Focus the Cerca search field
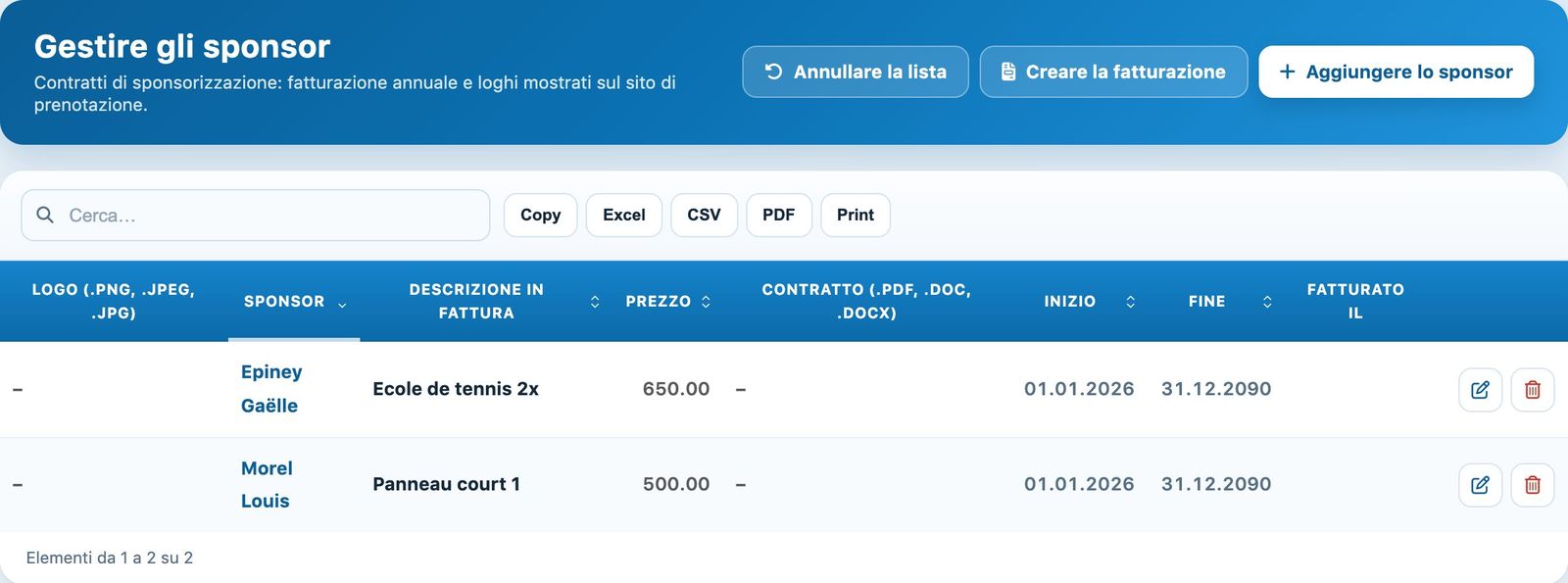 pyautogui.click(x=256, y=216)
